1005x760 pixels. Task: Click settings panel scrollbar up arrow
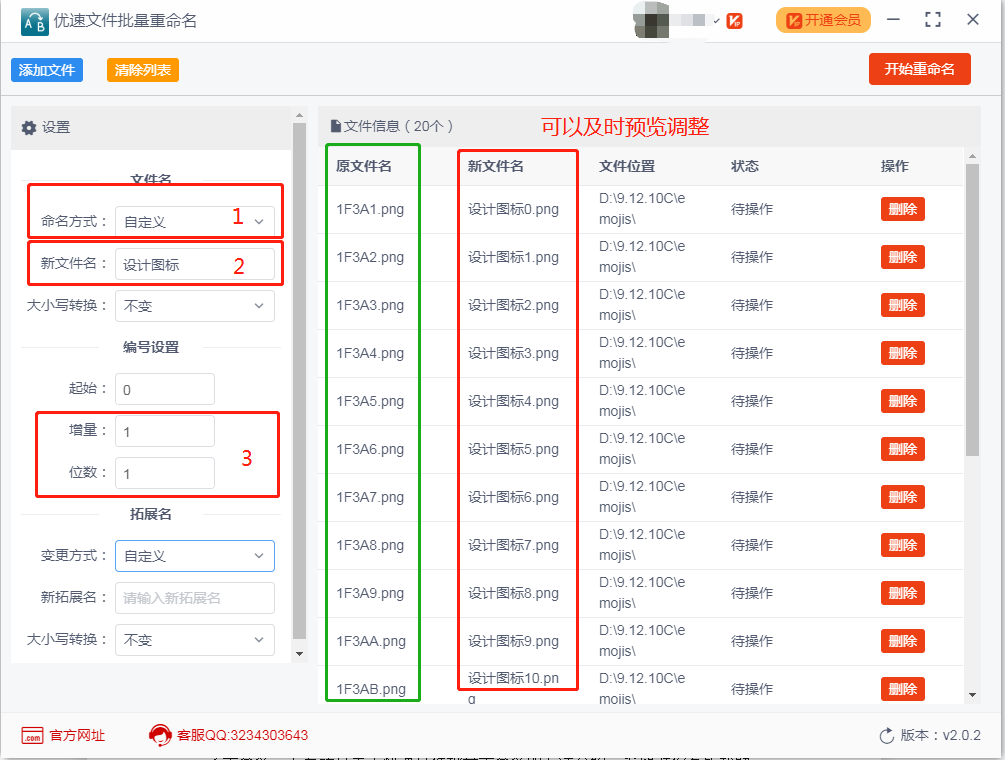click(x=299, y=115)
